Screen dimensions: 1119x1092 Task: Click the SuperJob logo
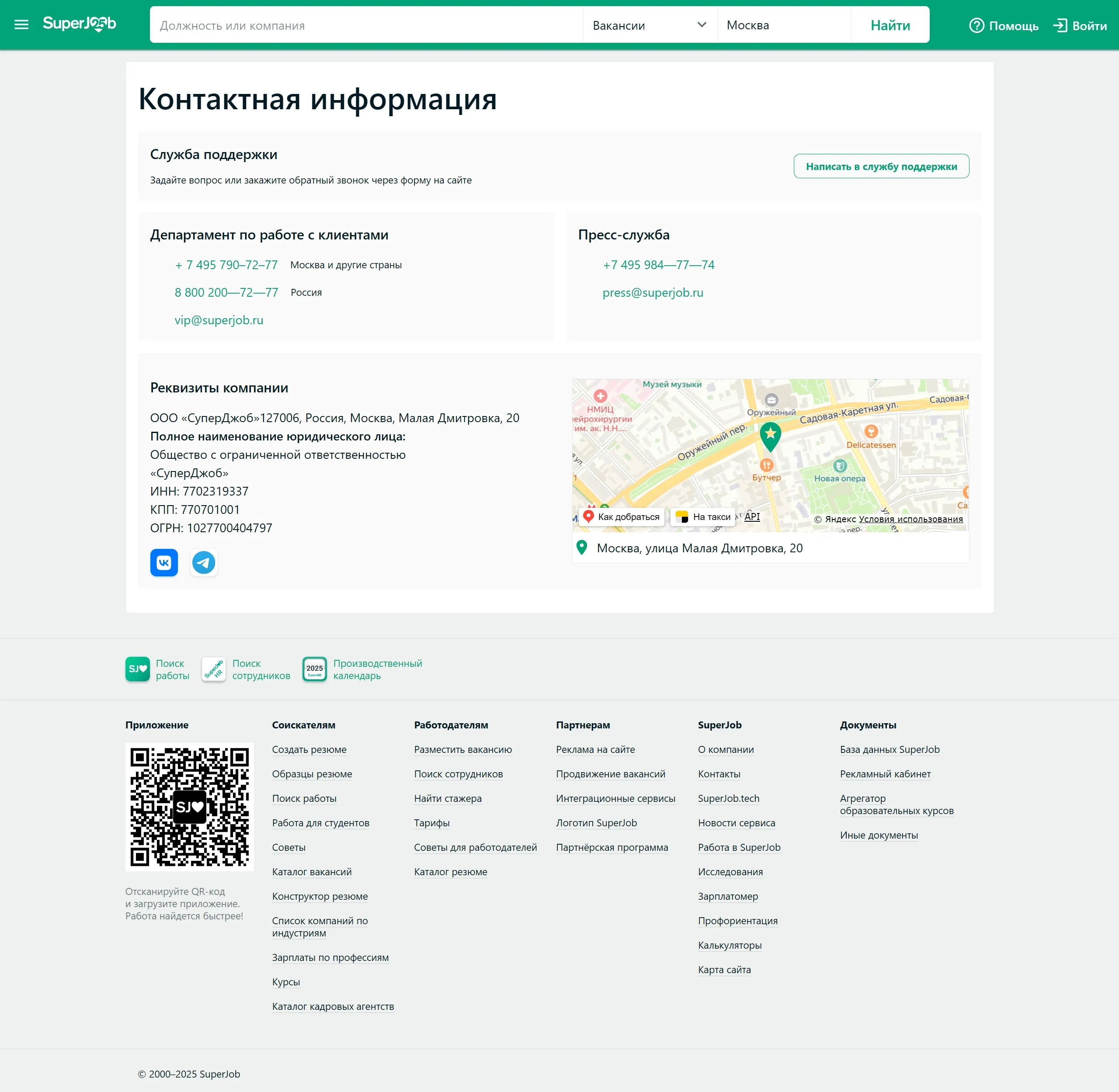pyautogui.click(x=79, y=24)
